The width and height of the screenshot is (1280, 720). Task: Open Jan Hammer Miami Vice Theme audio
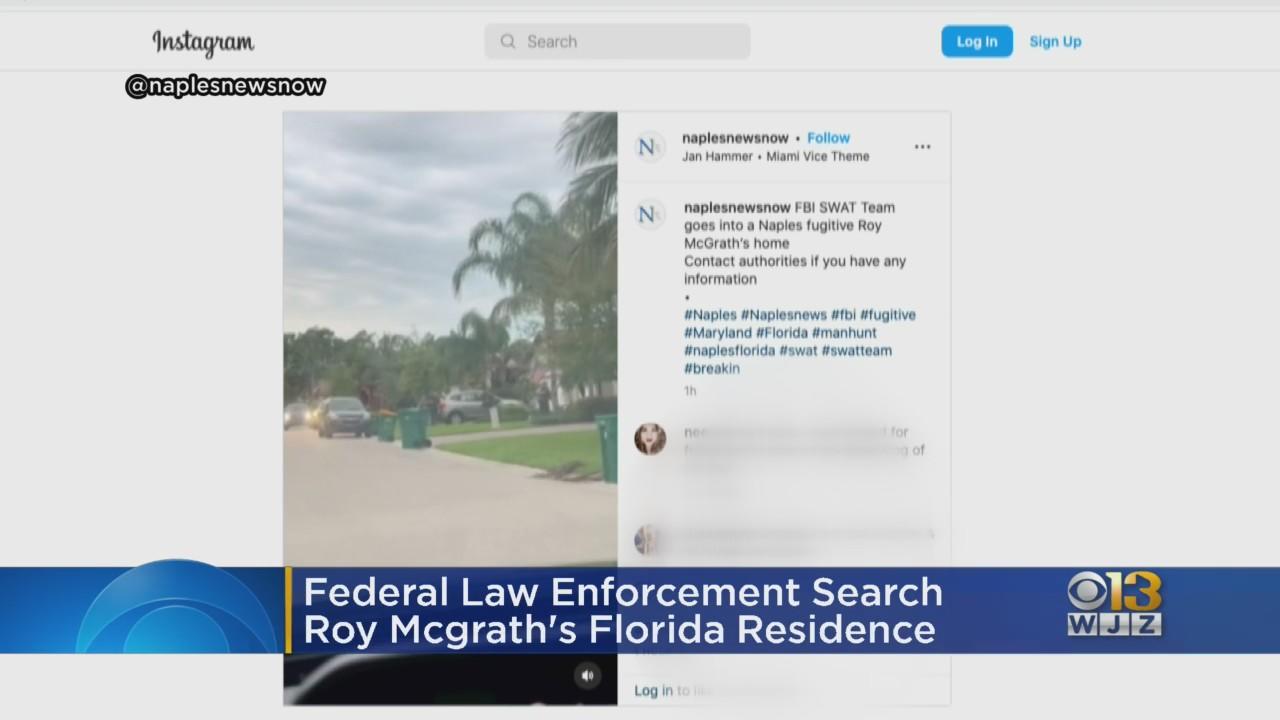pyautogui.click(x=775, y=156)
